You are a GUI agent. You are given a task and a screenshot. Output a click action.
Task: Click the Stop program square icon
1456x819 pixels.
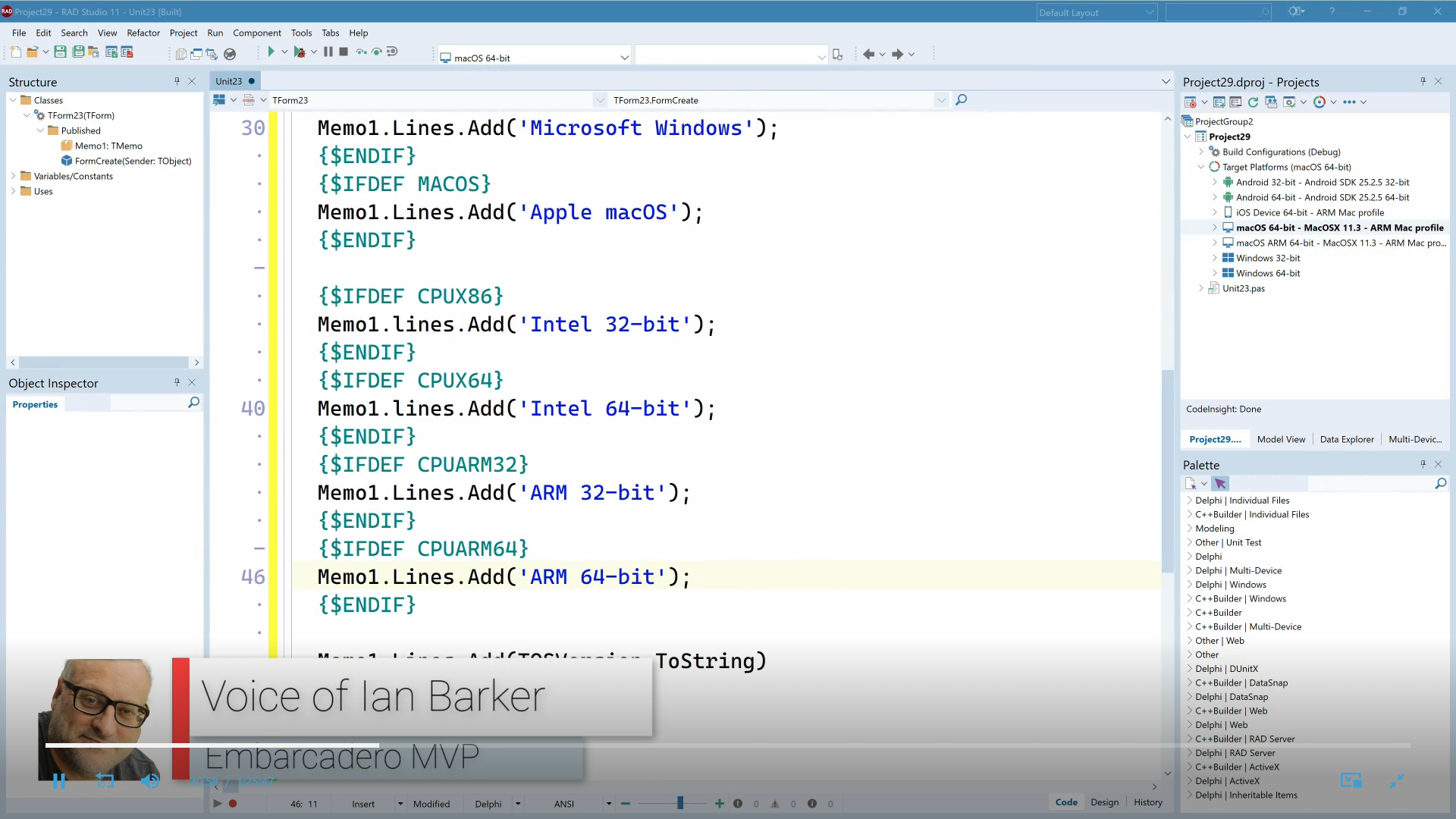tap(344, 52)
